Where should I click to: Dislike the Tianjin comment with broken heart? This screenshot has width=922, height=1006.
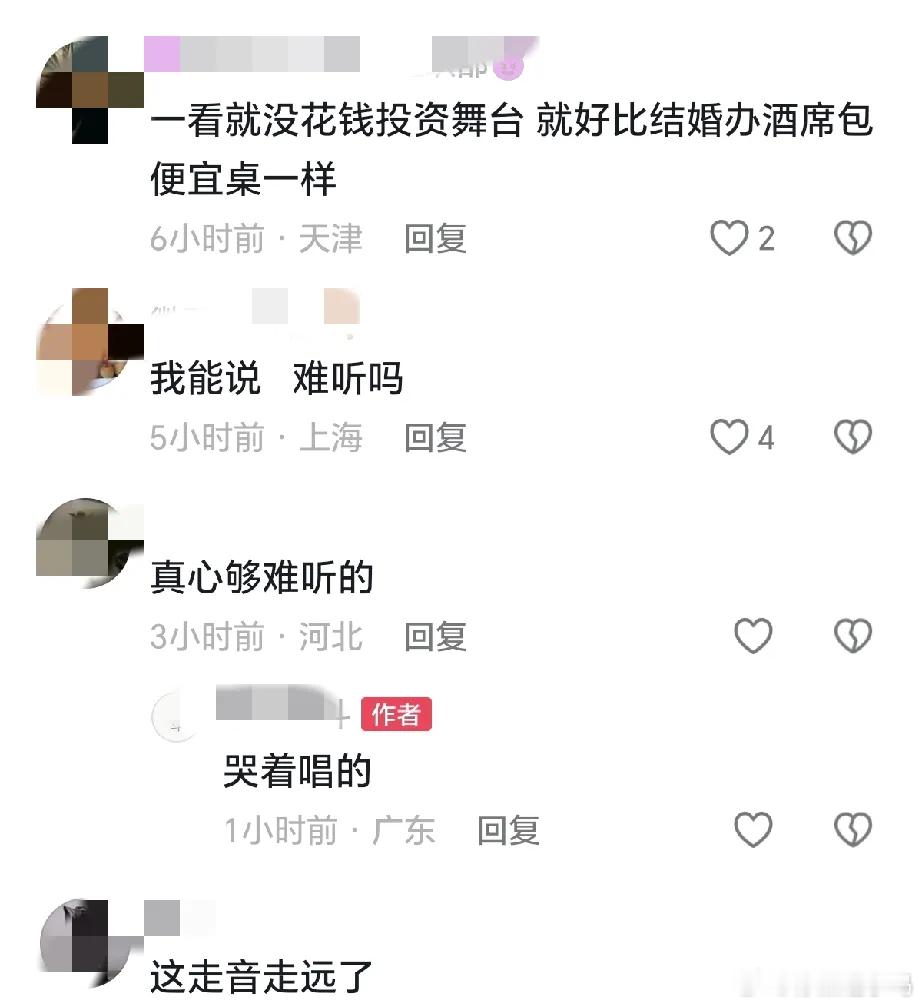[x=853, y=238]
